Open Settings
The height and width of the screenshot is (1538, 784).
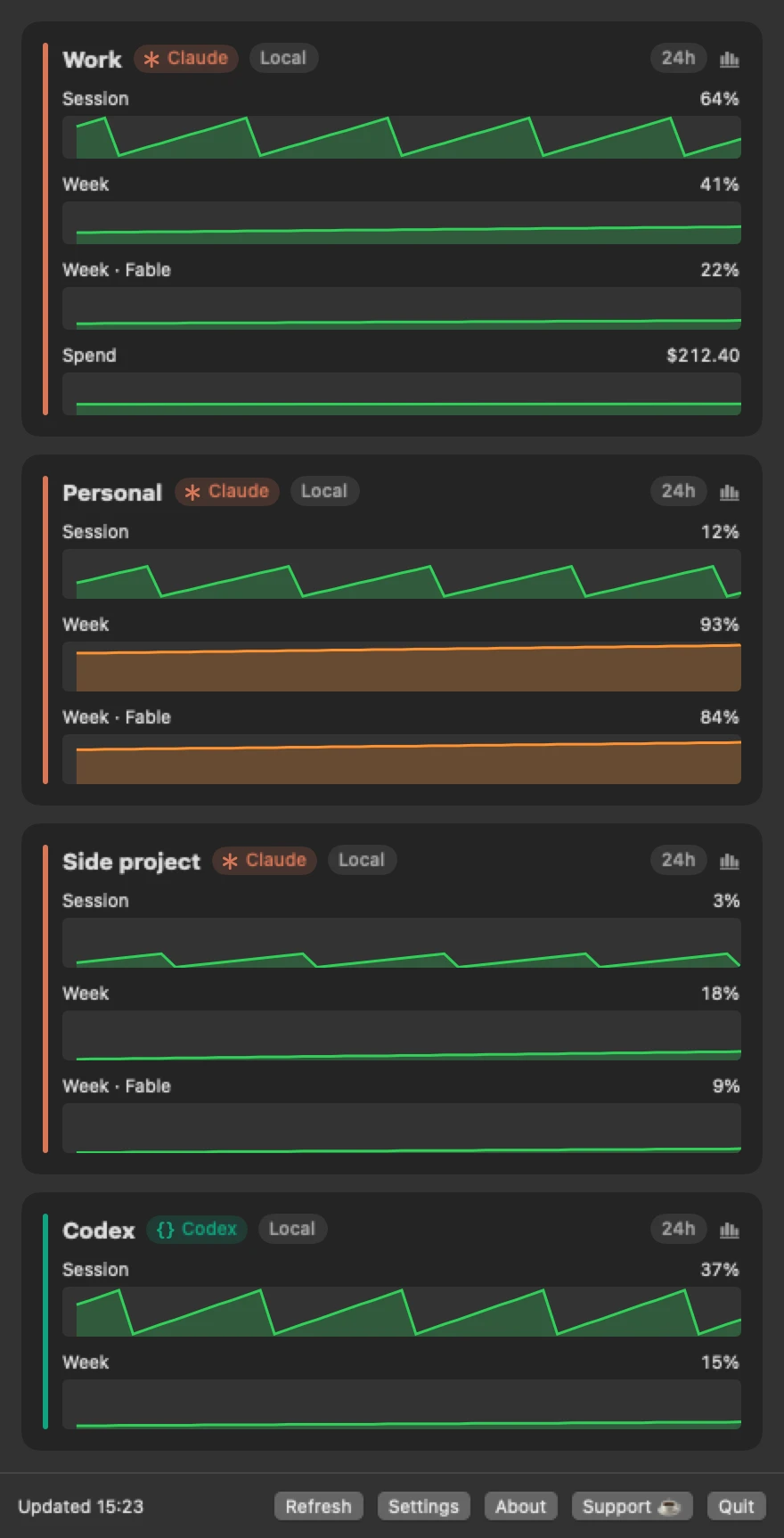click(423, 1506)
